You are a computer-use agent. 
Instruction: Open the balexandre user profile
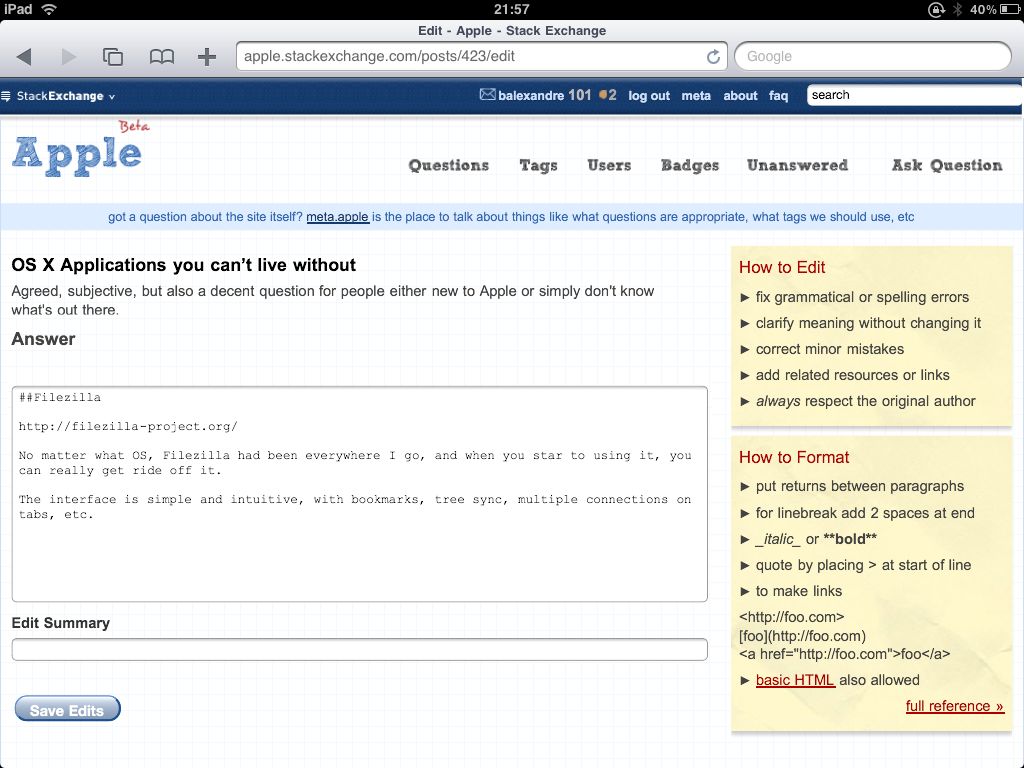[530, 95]
